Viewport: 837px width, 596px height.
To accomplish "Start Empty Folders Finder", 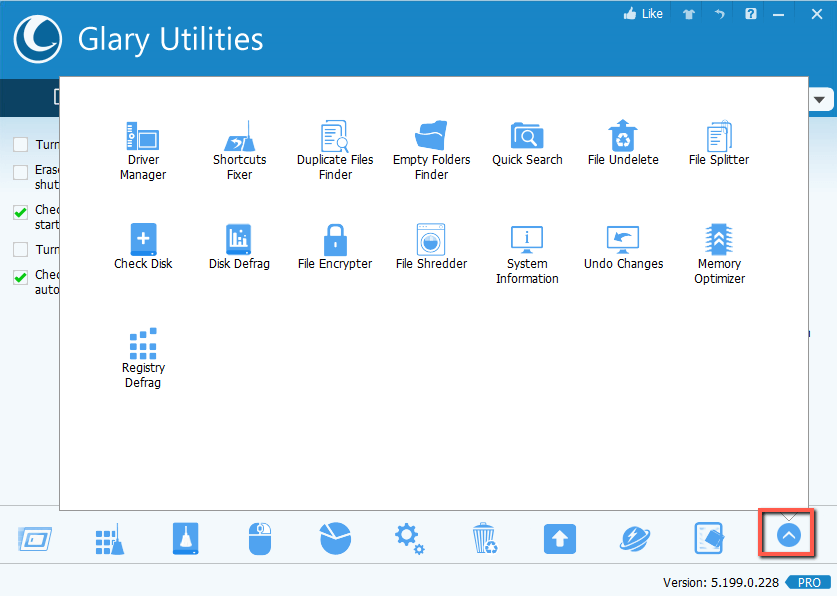I will (431, 151).
